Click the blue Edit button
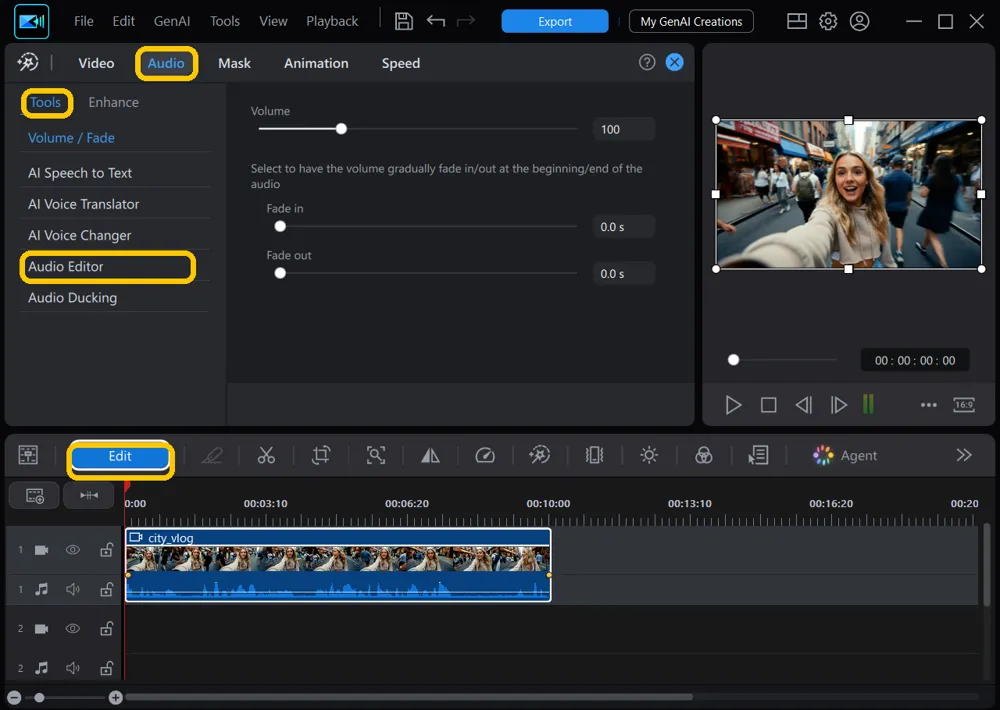Screen dimensions: 1000x710 pyautogui.click(x=120, y=456)
